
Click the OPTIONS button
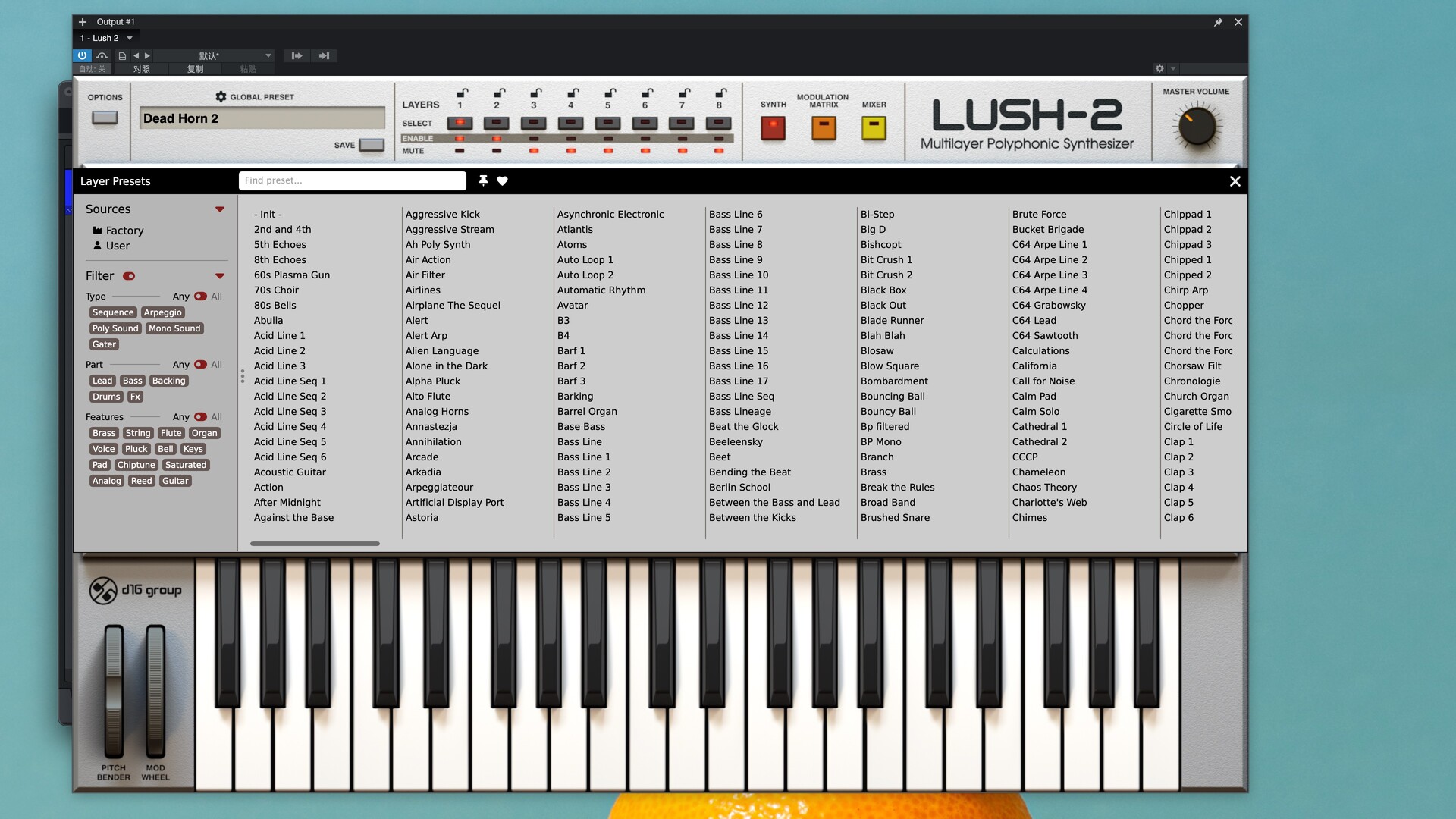(105, 118)
